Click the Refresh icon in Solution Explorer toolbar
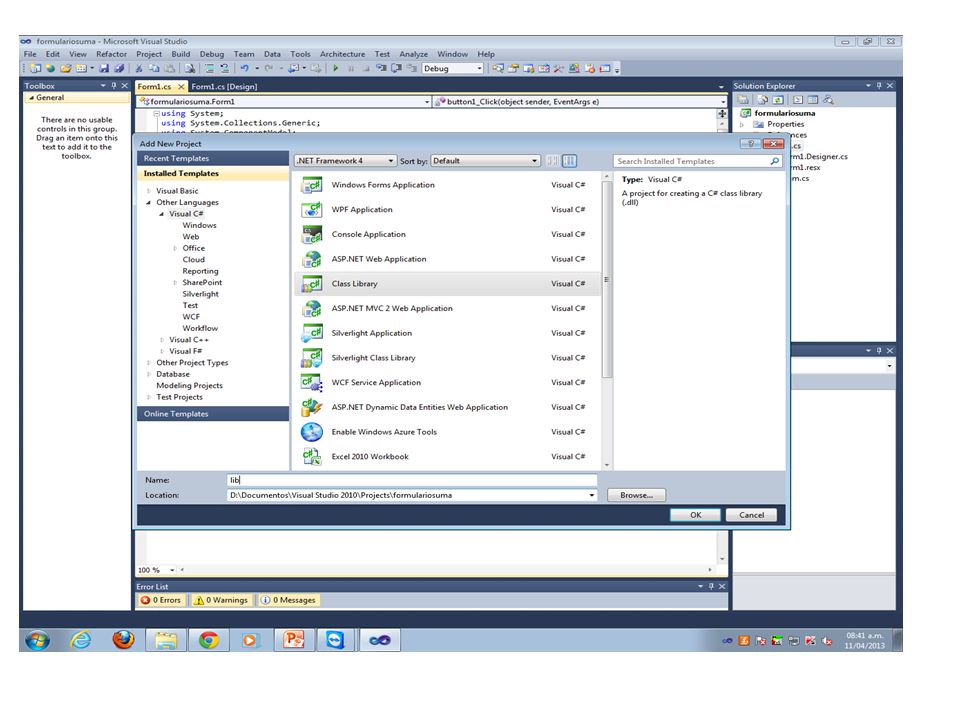This screenshot has width=960, height=720. pos(778,99)
